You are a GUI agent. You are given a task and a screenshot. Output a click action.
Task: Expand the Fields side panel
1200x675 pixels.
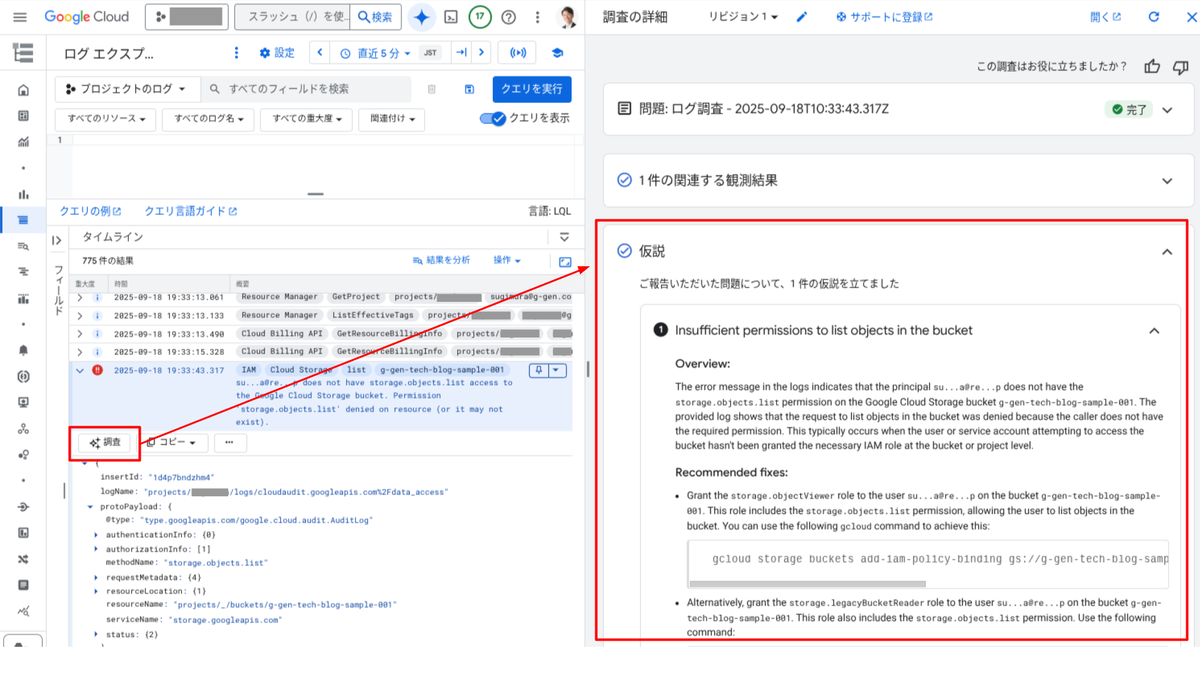[57, 240]
